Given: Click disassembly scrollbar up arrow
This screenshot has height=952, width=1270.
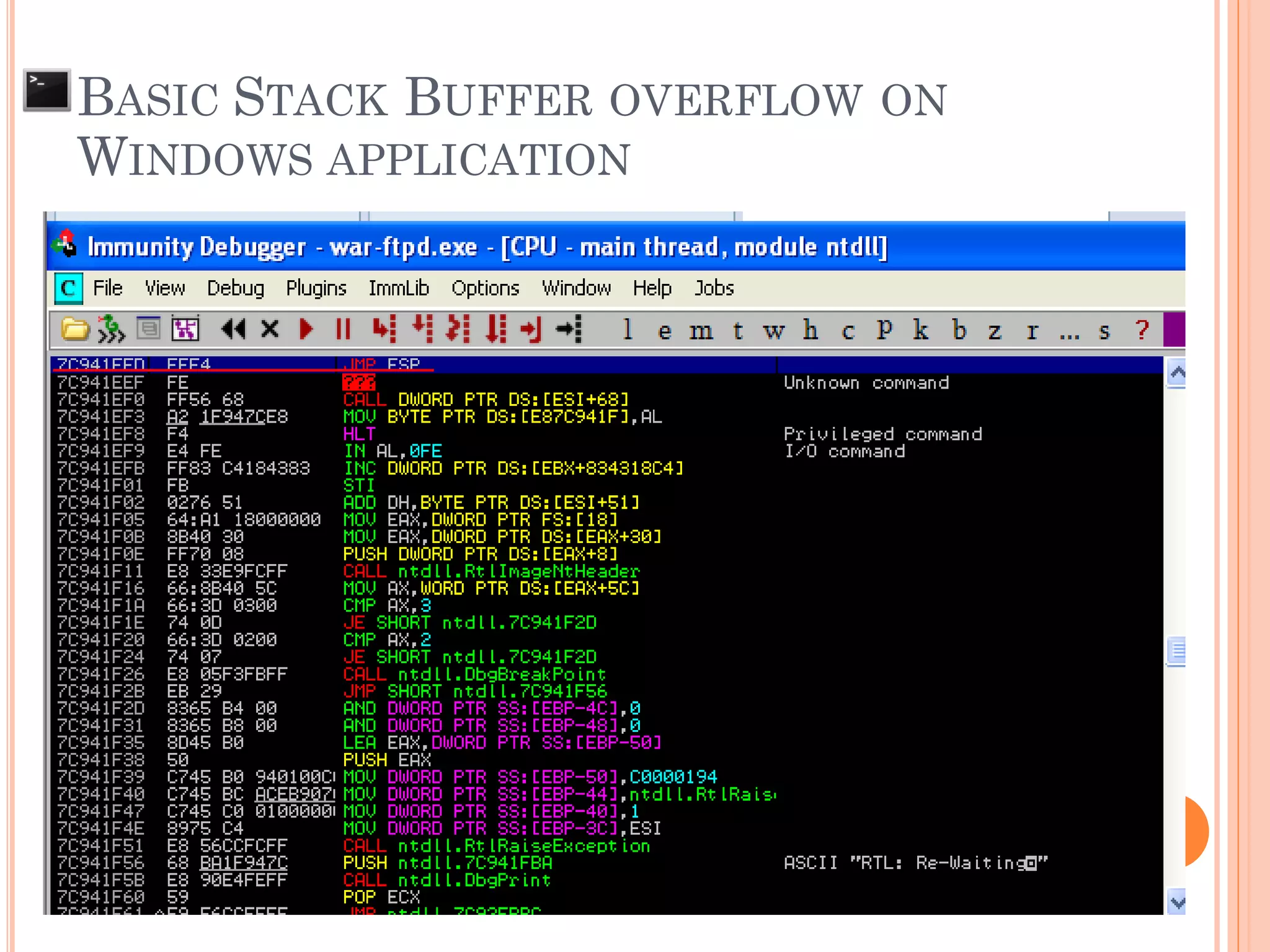Looking at the screenshot, I should click(x=1176, y=372).
